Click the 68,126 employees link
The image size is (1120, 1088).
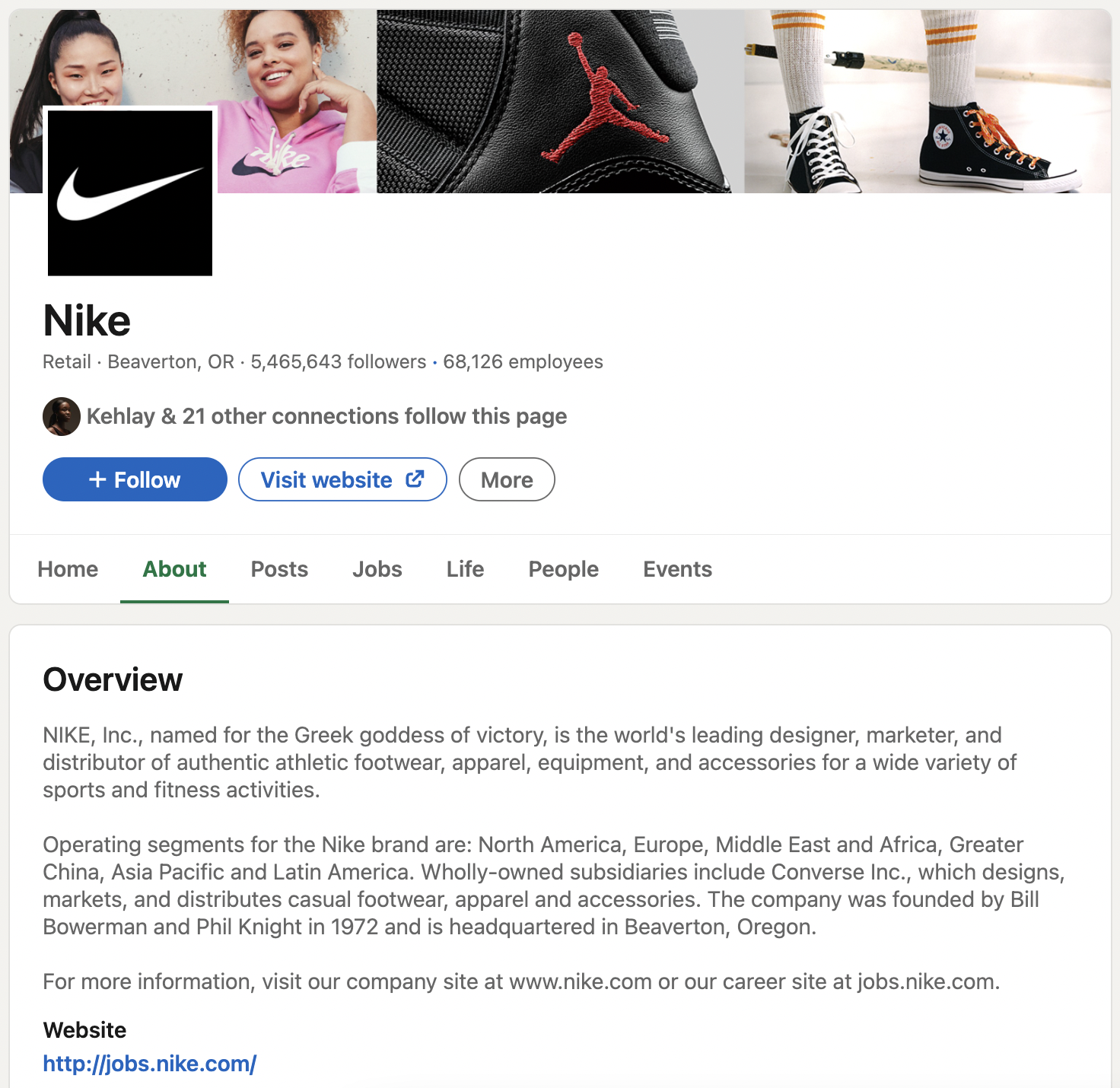pyautogui.click(x=523, y=361)
